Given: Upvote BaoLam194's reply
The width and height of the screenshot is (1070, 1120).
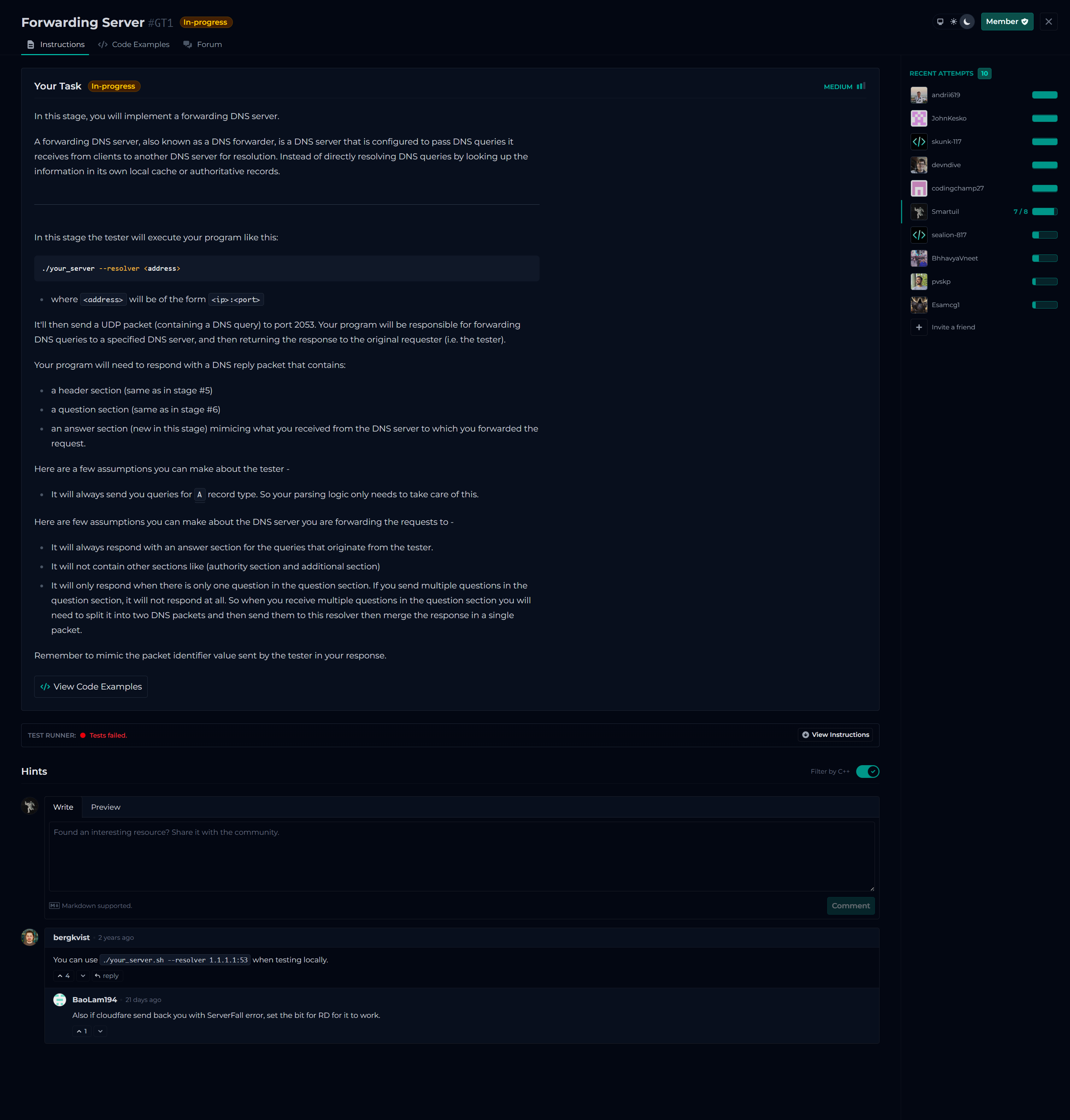Looking at the screenshot, I should 82,1031.
